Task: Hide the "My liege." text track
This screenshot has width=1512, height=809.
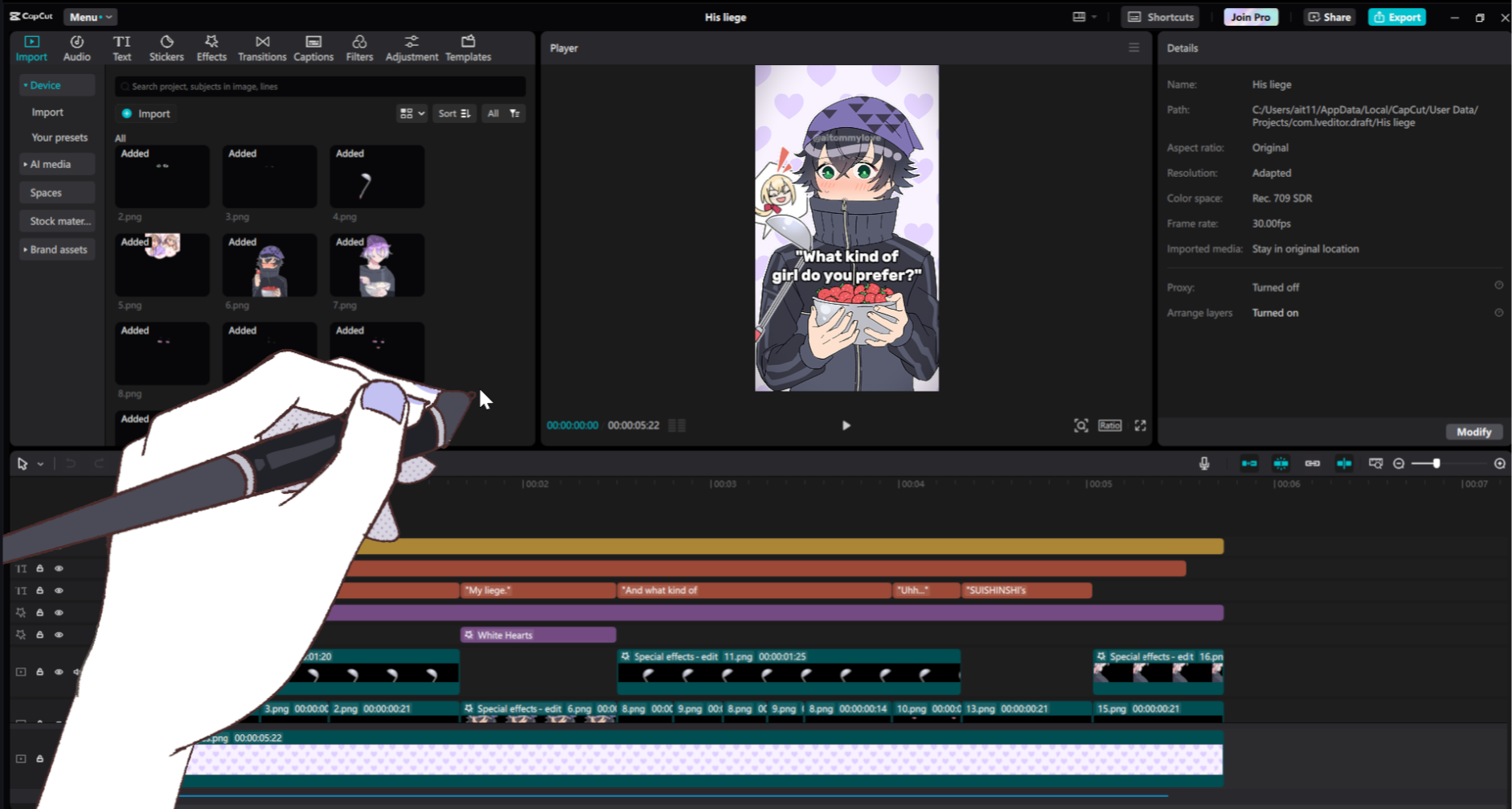Action: (59, 590)
